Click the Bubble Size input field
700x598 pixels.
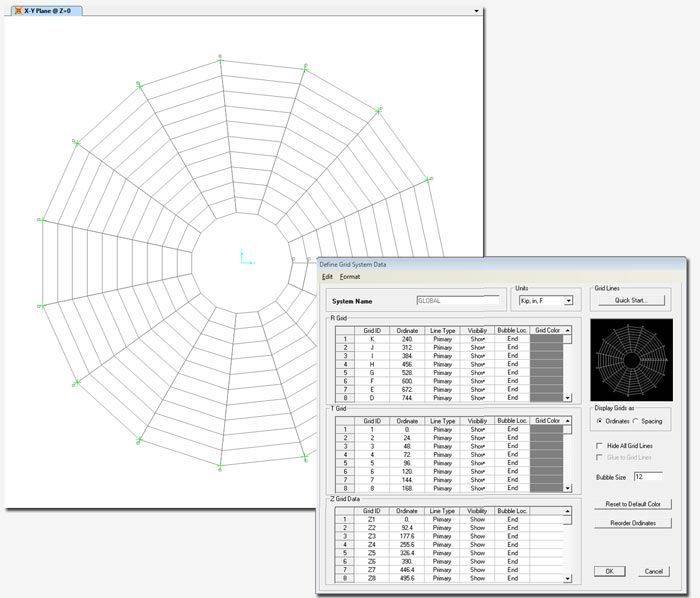648,477
